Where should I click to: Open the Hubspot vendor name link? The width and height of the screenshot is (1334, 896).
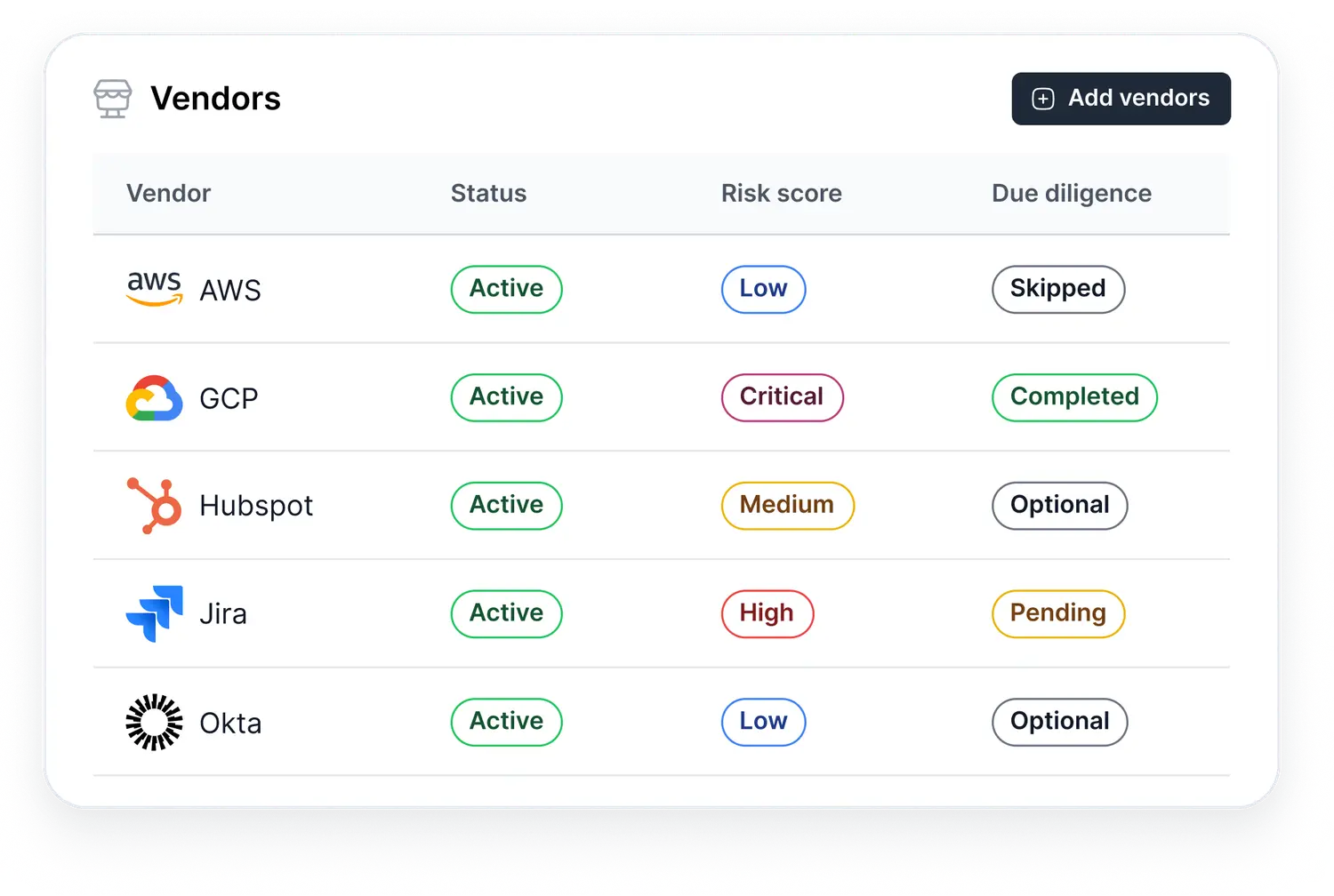tap(256, 506)
